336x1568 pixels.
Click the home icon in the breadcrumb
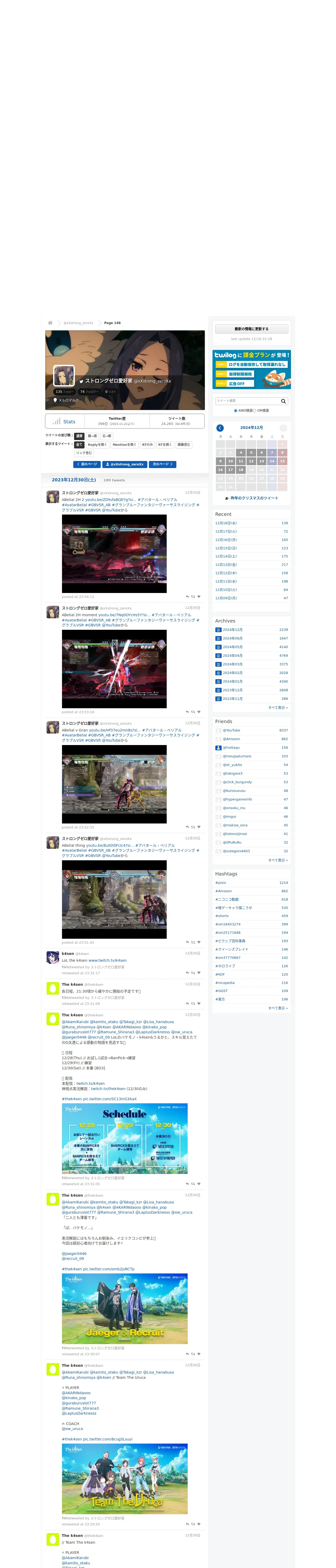50,322
